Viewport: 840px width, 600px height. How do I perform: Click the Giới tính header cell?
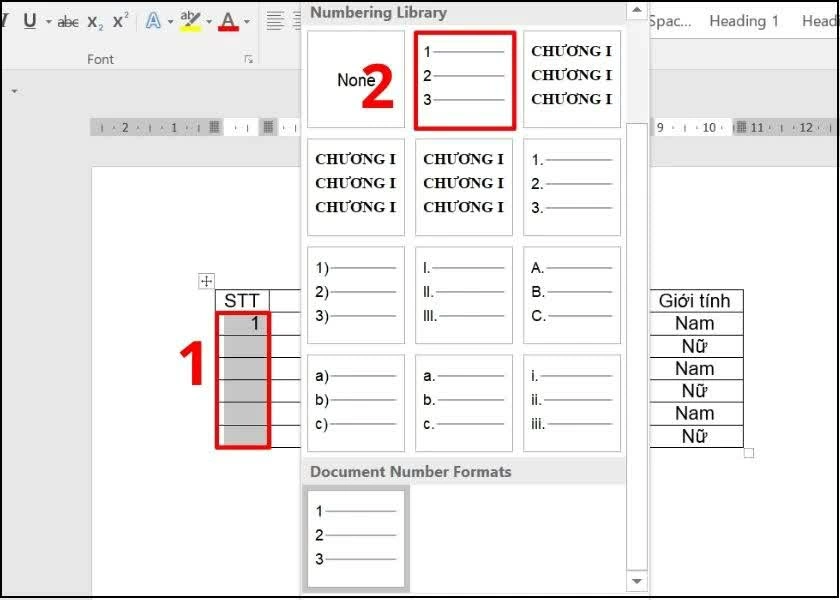click(695, 301)
